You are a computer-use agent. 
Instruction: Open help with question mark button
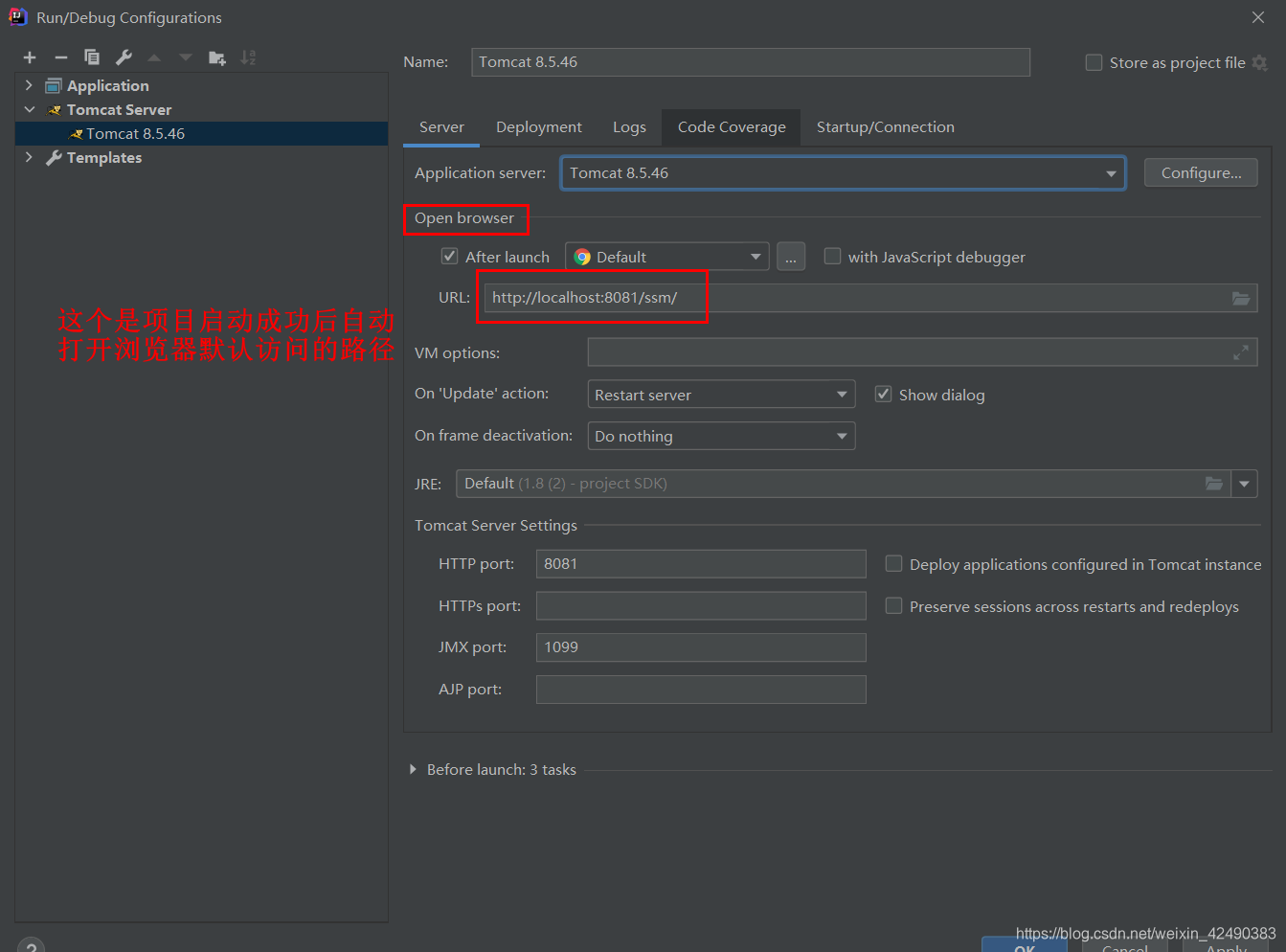pos(31,945)
